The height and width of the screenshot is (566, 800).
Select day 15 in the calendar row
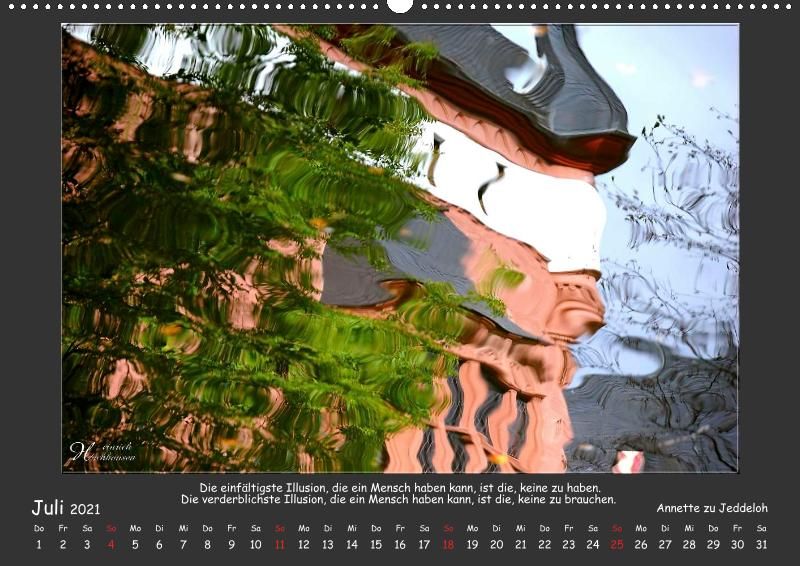pos(376,545)
